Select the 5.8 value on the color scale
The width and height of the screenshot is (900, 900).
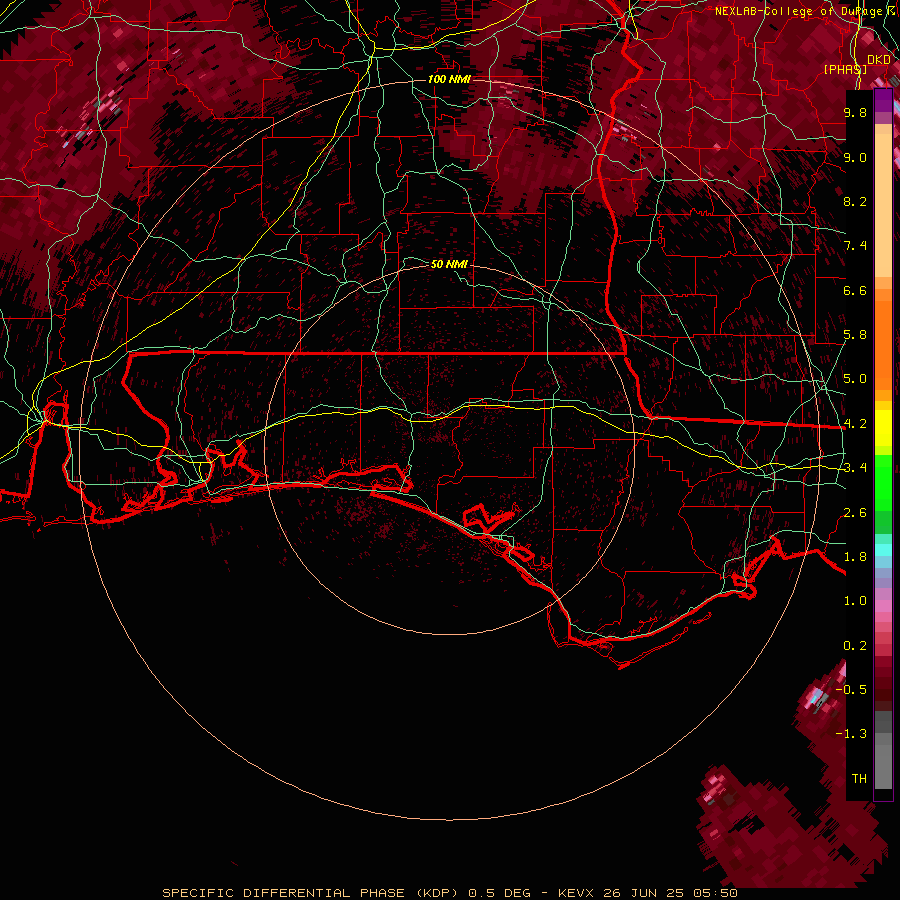[x=855, y=335]
